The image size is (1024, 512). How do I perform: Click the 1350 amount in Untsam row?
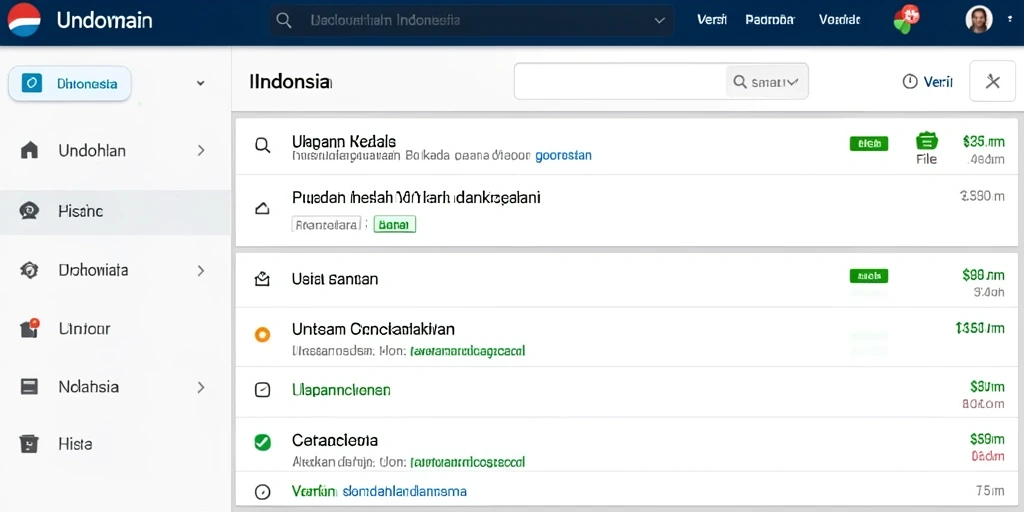[x=980, y=328]
